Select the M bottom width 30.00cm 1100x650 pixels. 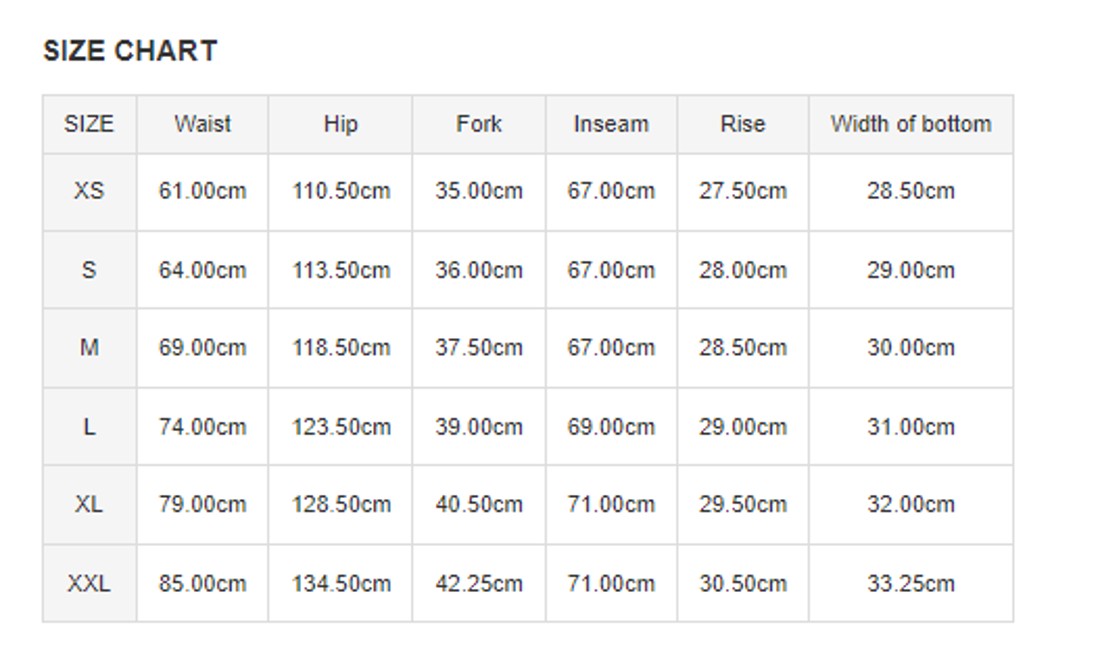(911, 348)
